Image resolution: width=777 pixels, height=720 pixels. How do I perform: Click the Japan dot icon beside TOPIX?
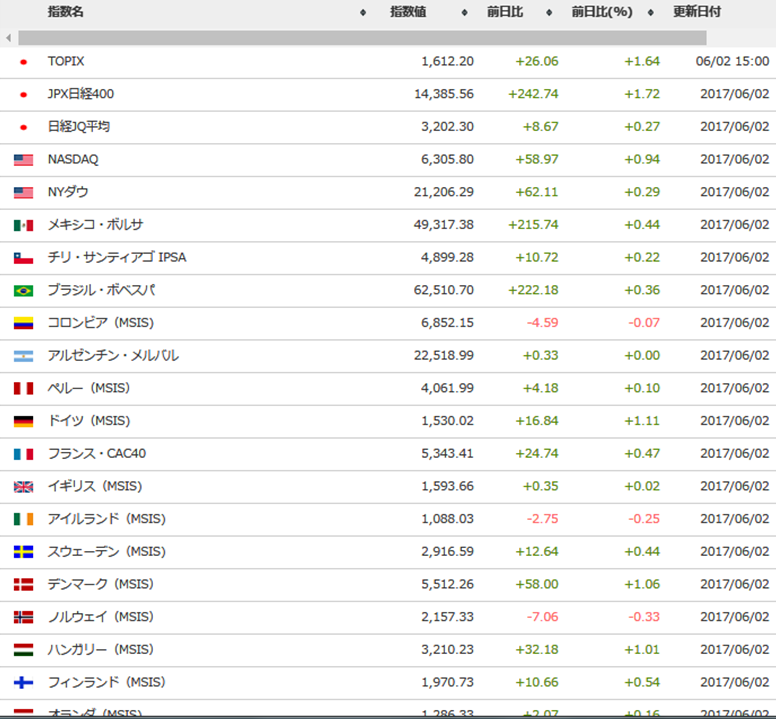click(x=23, y=62)
